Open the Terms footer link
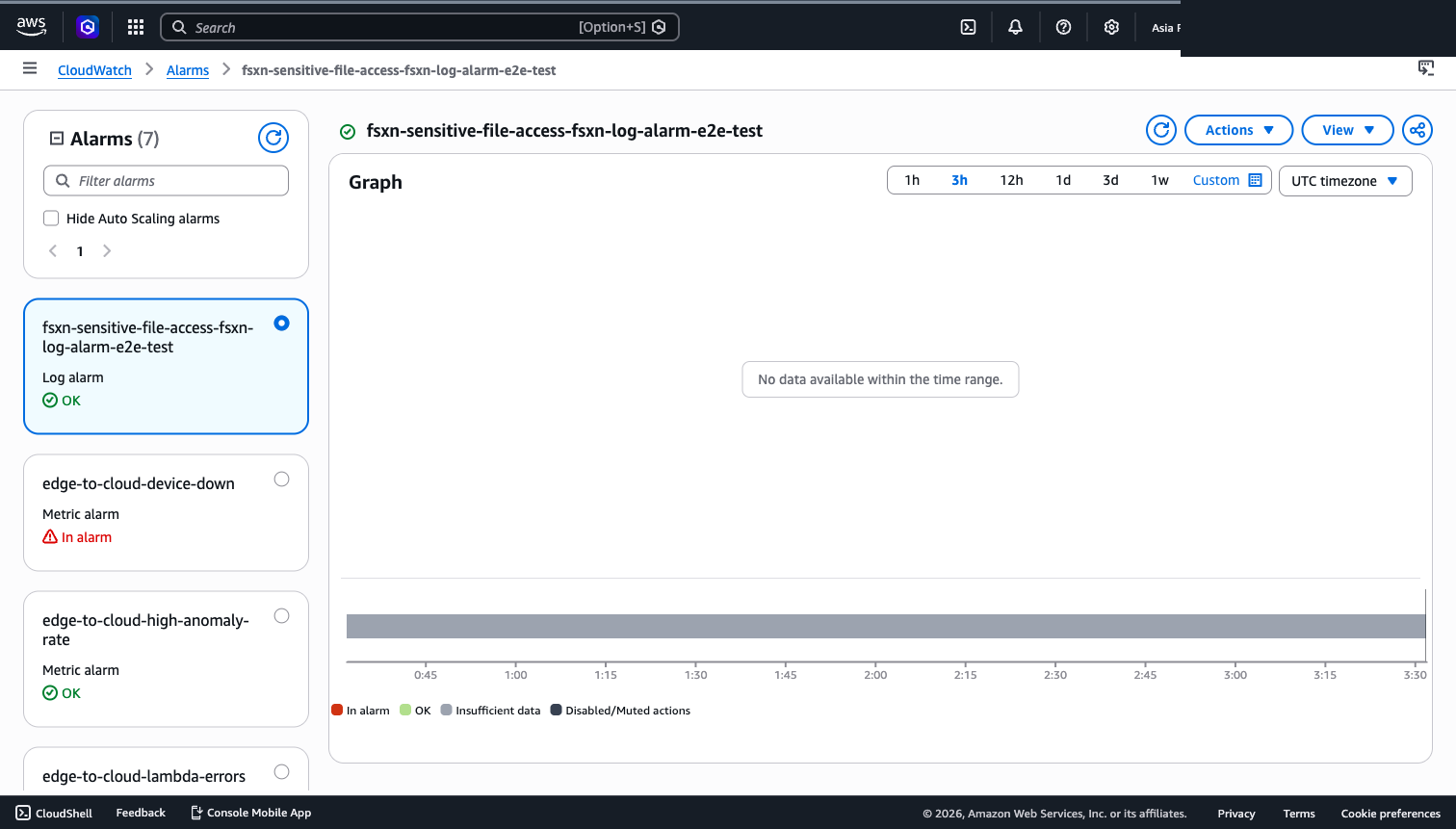This screenshot has height=829, width=1456. pyautogui.click(x=1299, y=814)
